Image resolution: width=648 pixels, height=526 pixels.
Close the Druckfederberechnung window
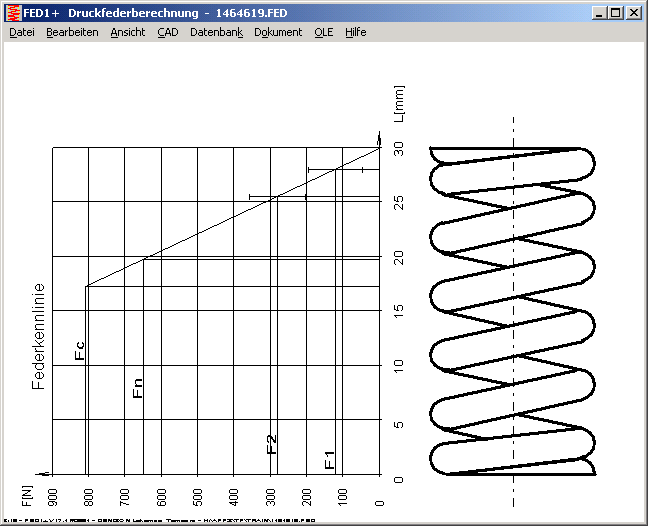click(633, 13)
